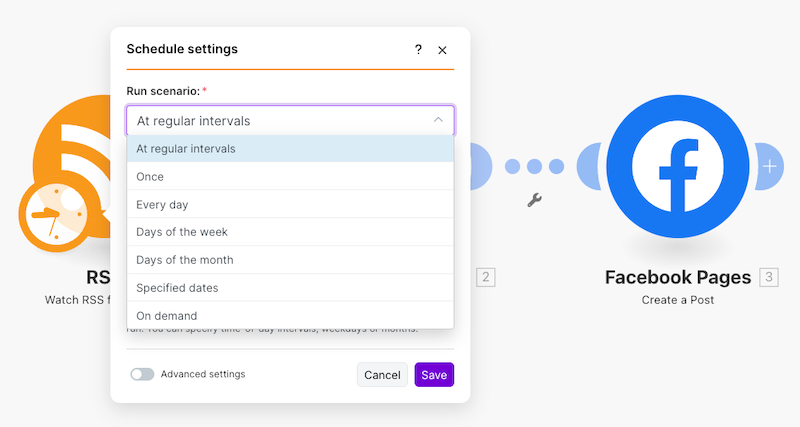The height and width of the screenshot is (427, 800).
Task: Open the question mark help icon
Action: (418, 49)
